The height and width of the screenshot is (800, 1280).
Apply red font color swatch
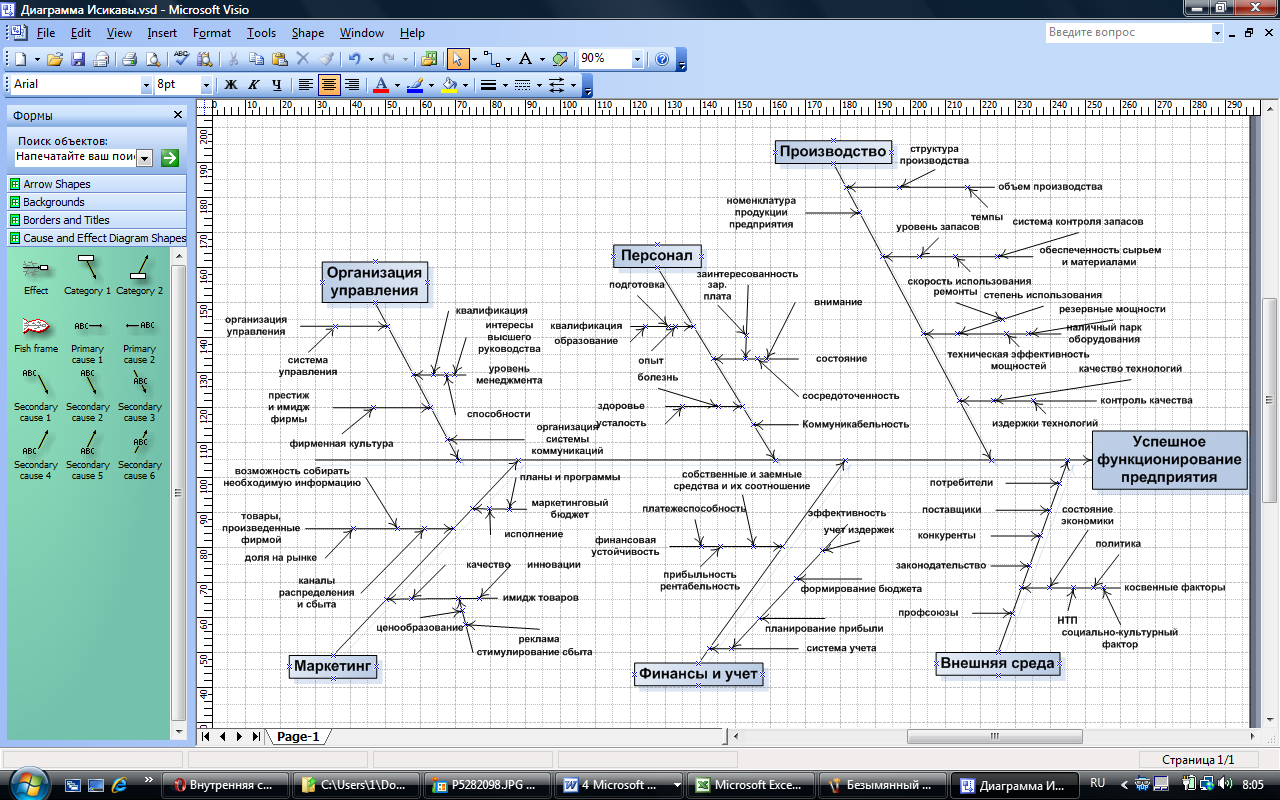380,85
